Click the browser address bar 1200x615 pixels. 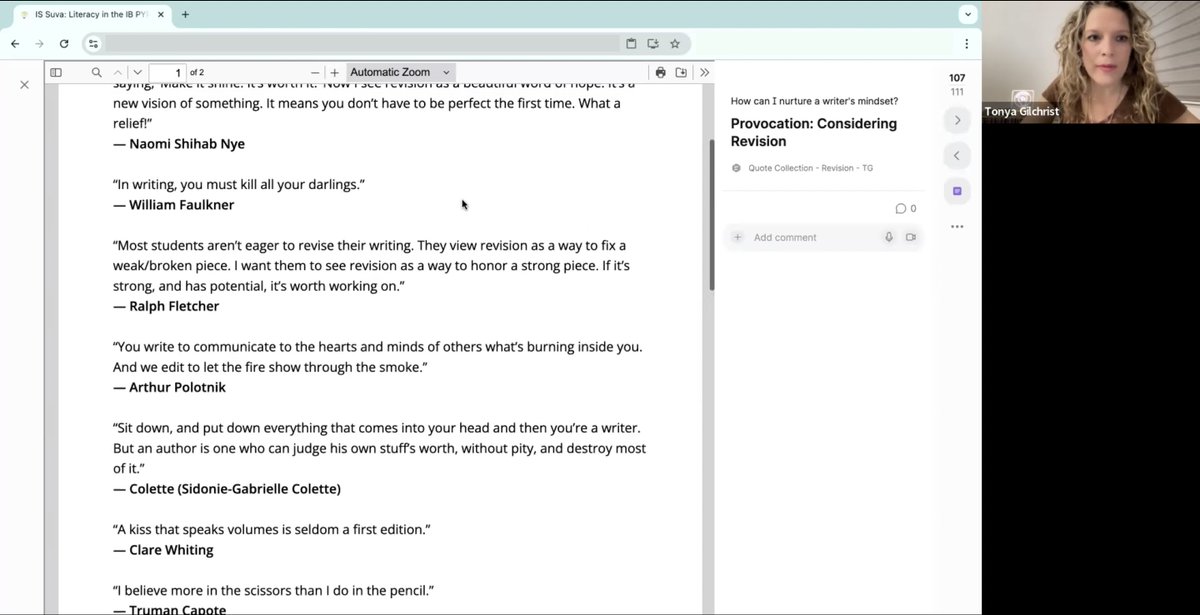(x=360, y=43)
